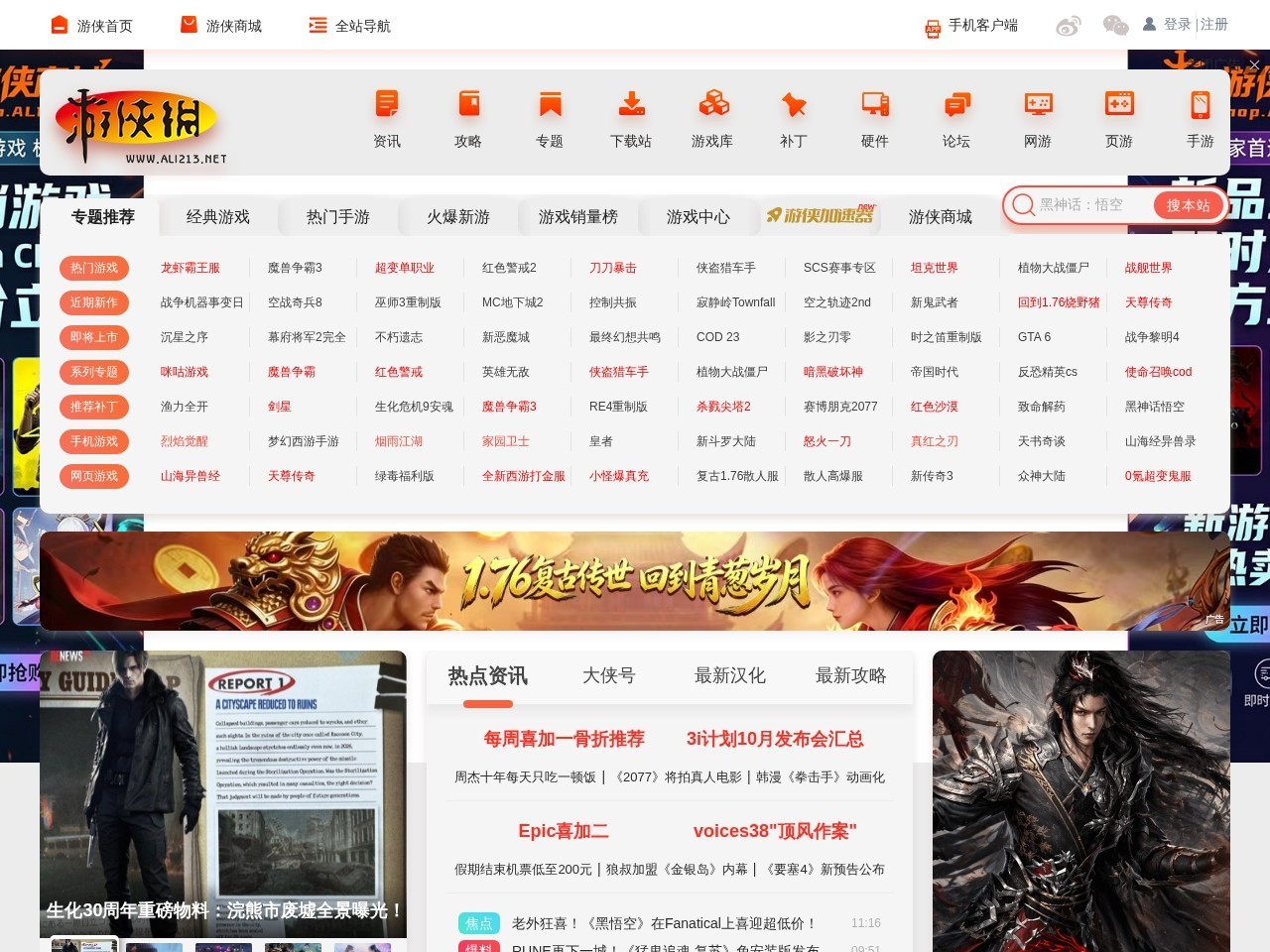Open headline 3i计划10月发布会汇总
1270x952 pixels.
coord(775,739)
